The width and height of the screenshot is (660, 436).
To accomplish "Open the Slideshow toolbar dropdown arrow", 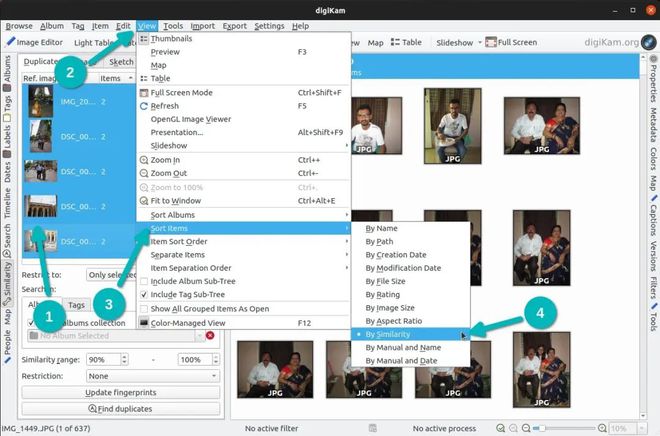I will [479, 42].
